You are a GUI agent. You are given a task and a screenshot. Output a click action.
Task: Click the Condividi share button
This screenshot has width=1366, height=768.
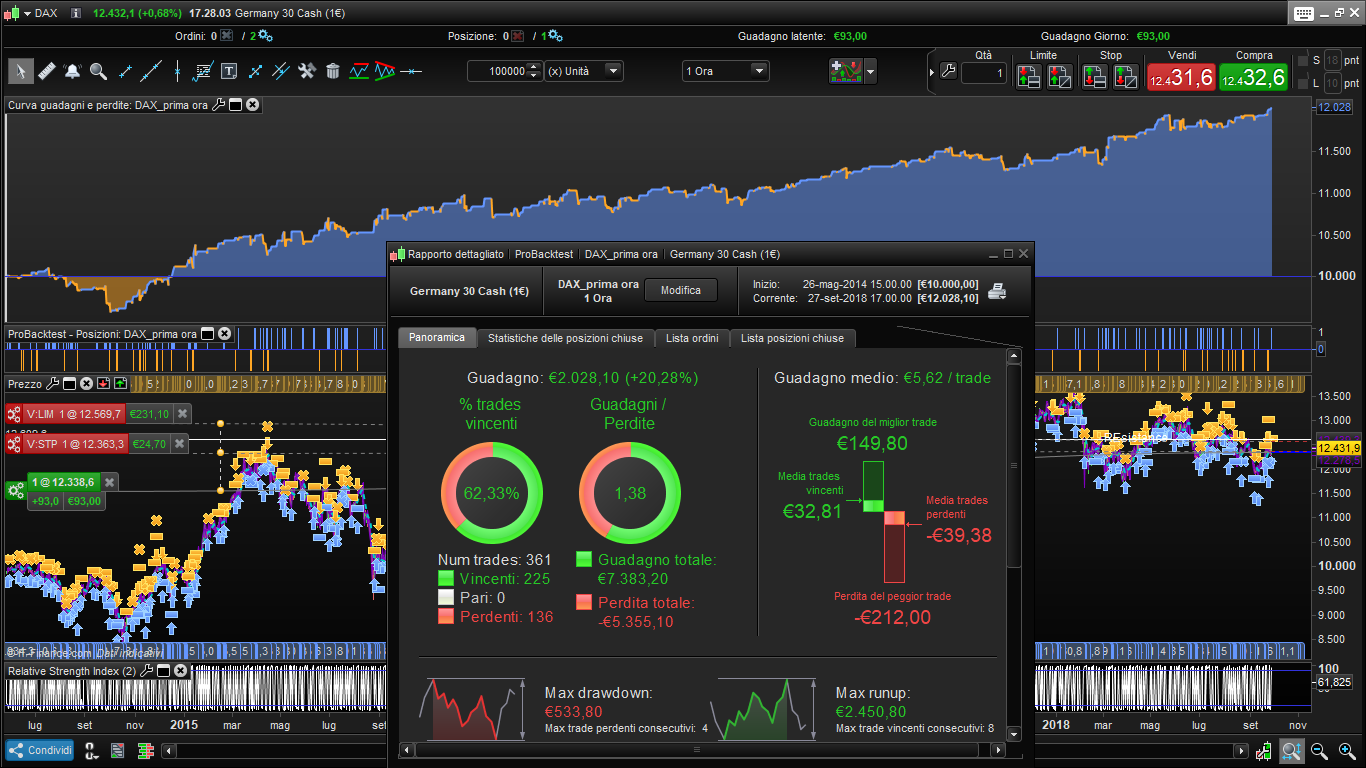[x=40, y=751]
